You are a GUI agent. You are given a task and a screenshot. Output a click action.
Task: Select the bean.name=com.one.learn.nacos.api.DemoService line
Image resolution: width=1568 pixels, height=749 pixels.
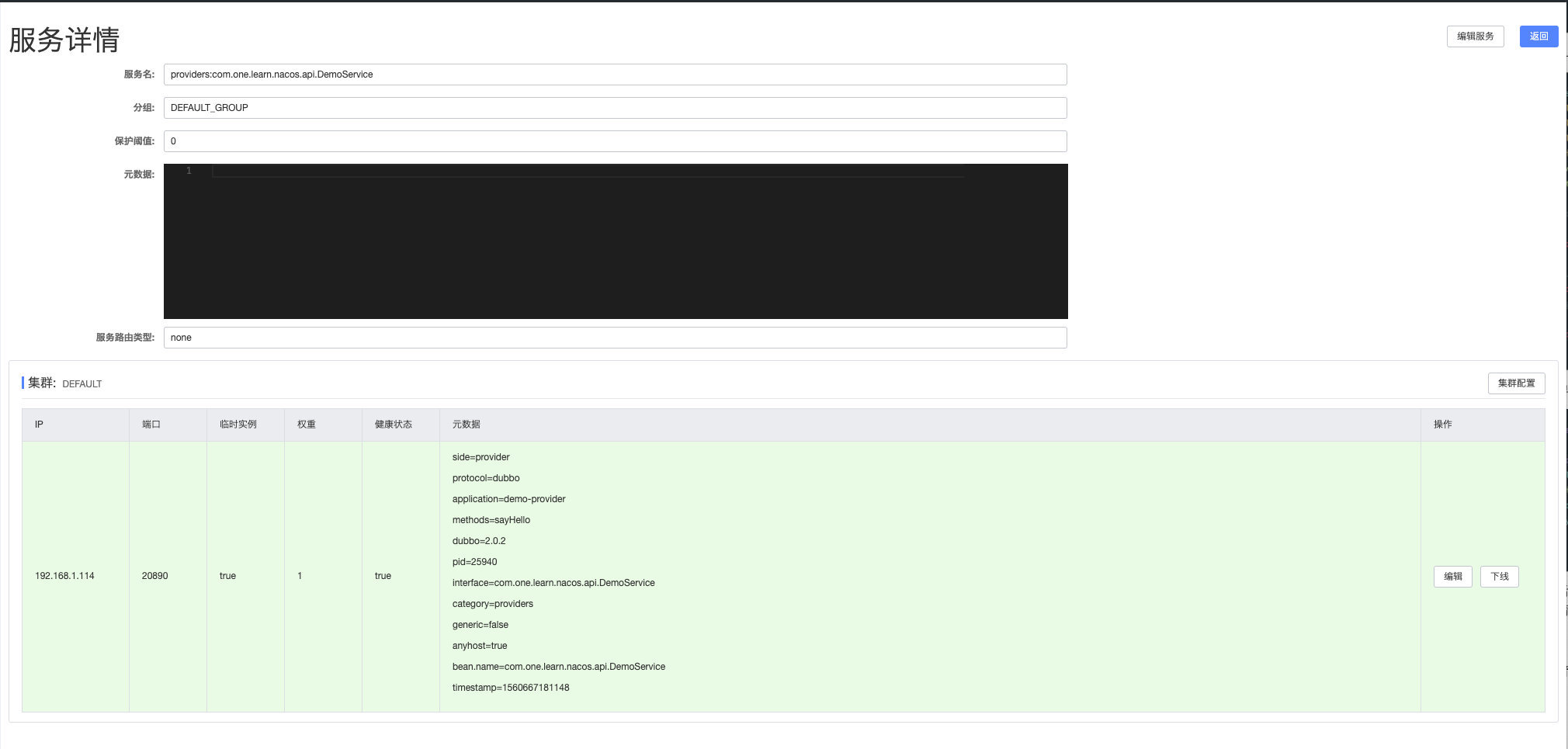[x=558, y=667]
